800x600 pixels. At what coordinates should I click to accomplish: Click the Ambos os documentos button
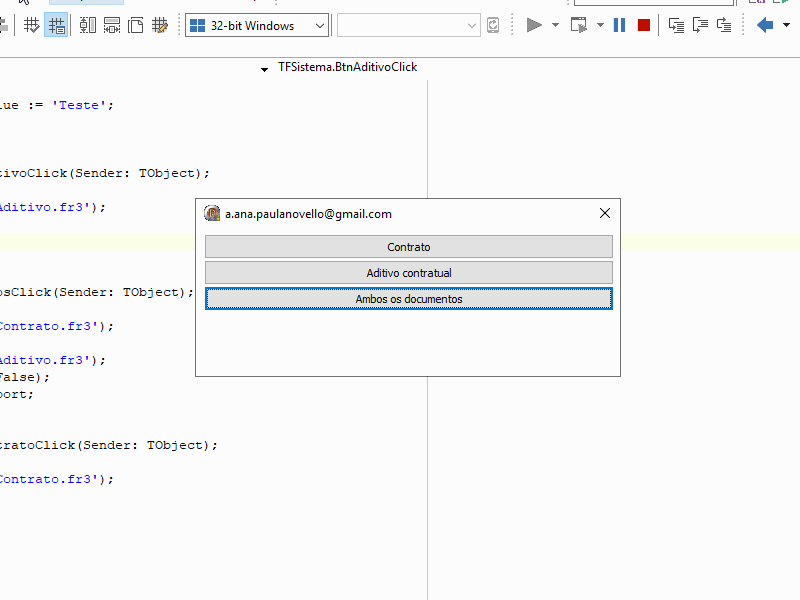click(x=409, y=299)
